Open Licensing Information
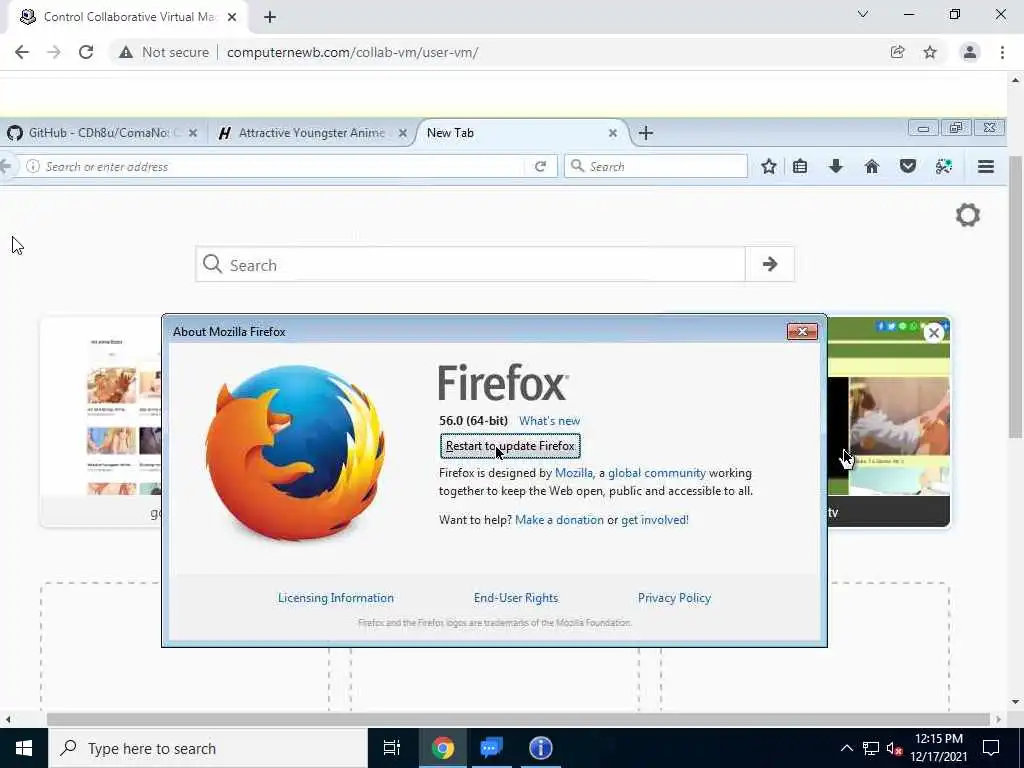1024x768 pixels. point(336,598)
